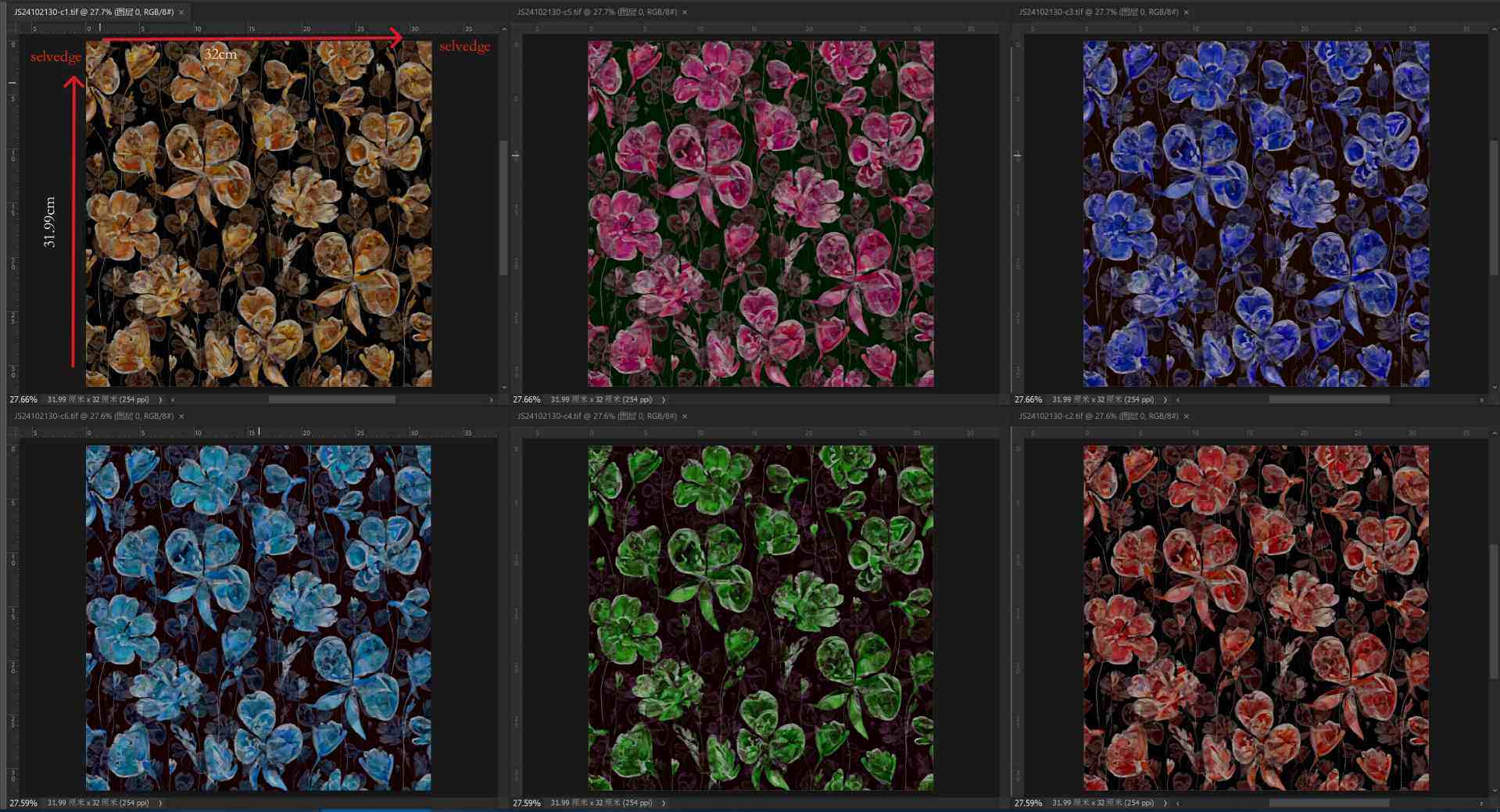Viewport: 1500px width, 812px height.
Task: Close the JS24102130-c2.tif document tab
Action: [x=1187, y=417]
